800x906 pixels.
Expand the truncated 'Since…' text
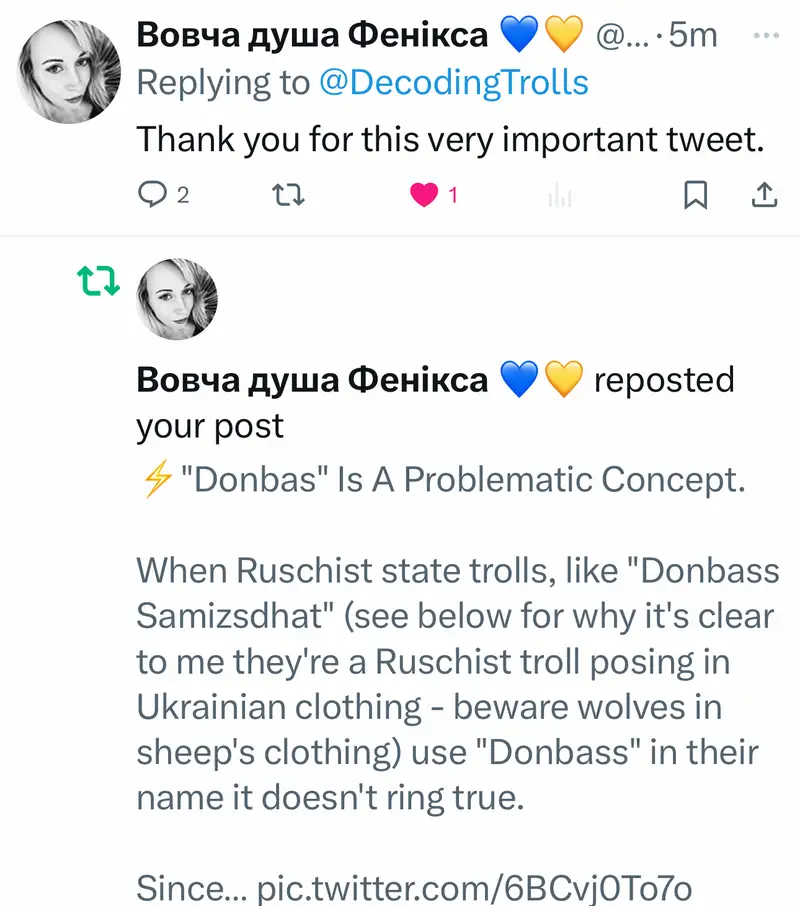[x=190, y=886]
